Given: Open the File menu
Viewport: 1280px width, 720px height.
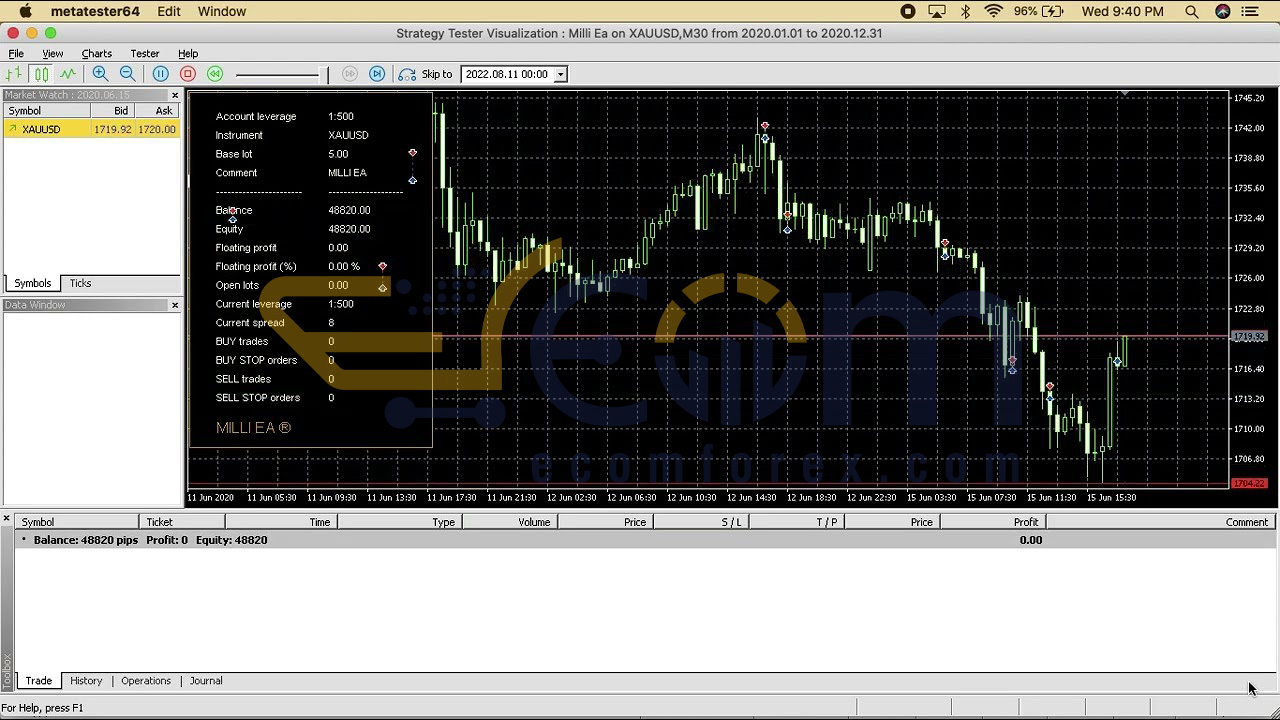Looking at the screenshot, I should [16, 54].
